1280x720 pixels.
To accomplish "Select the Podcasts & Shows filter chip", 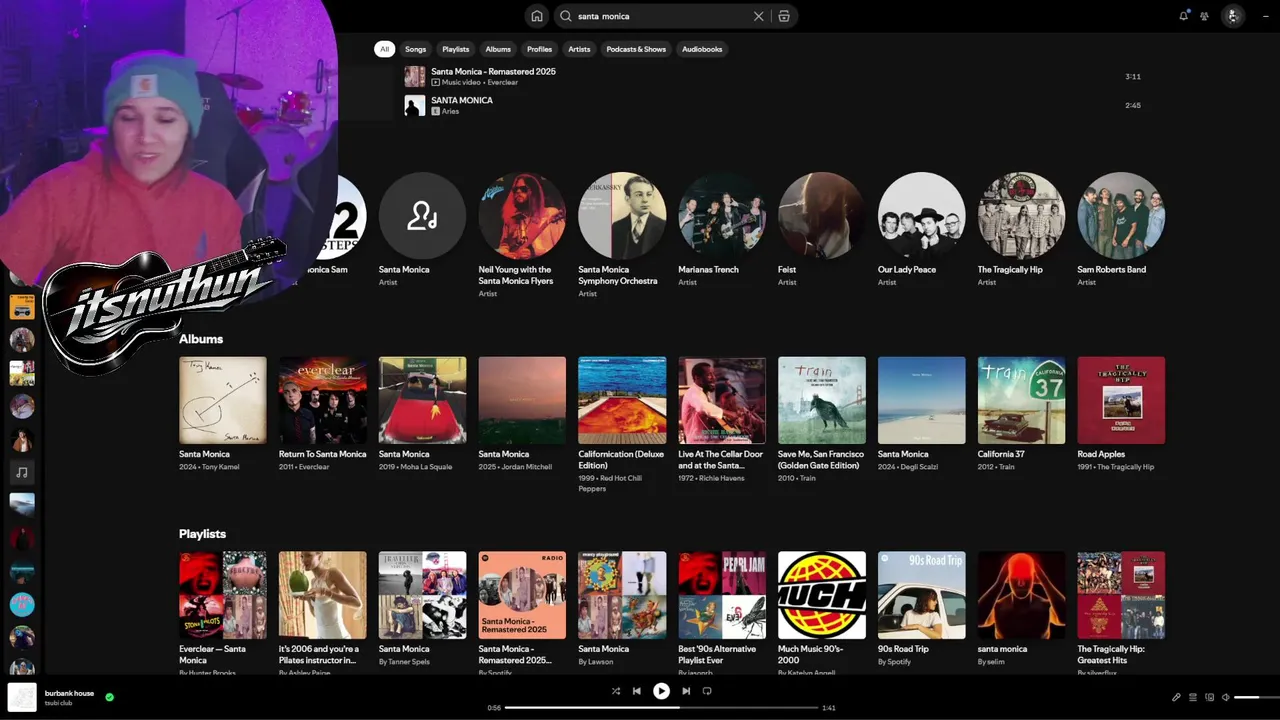I will click(636, 49).
